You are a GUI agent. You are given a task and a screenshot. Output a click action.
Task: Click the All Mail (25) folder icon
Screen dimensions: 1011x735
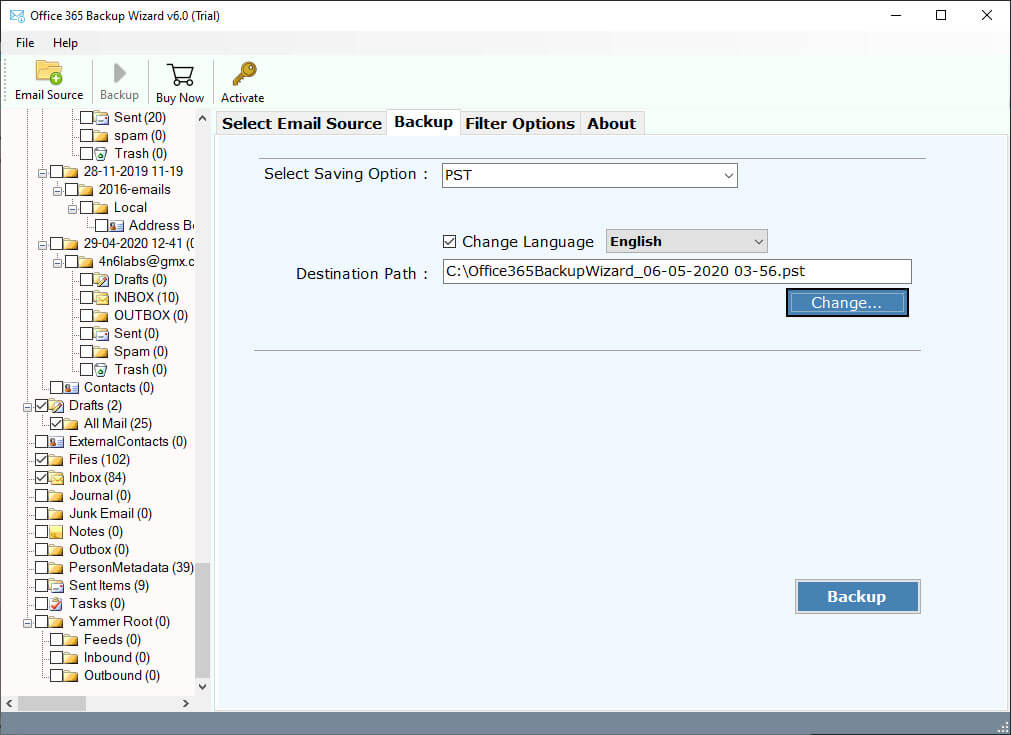(72, 424)
